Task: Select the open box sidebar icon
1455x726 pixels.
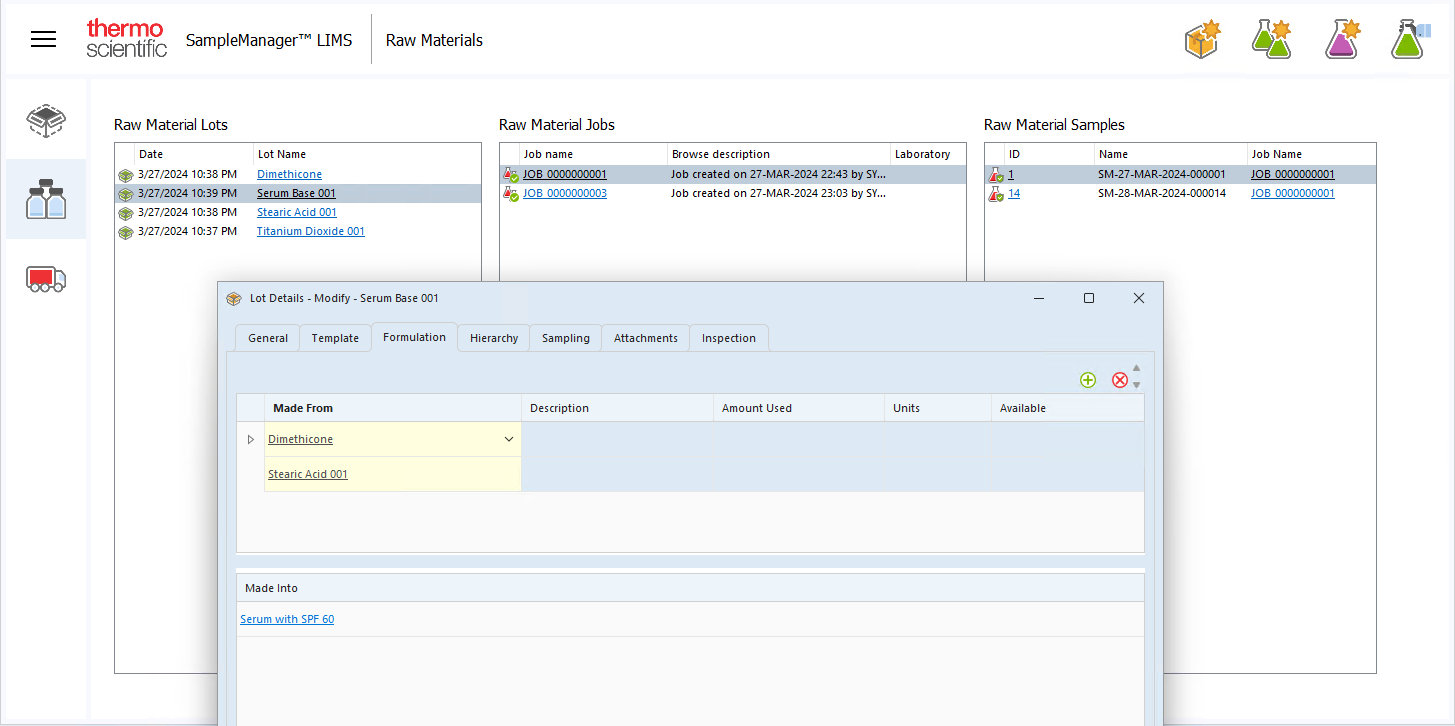Action: click(46, 121)
